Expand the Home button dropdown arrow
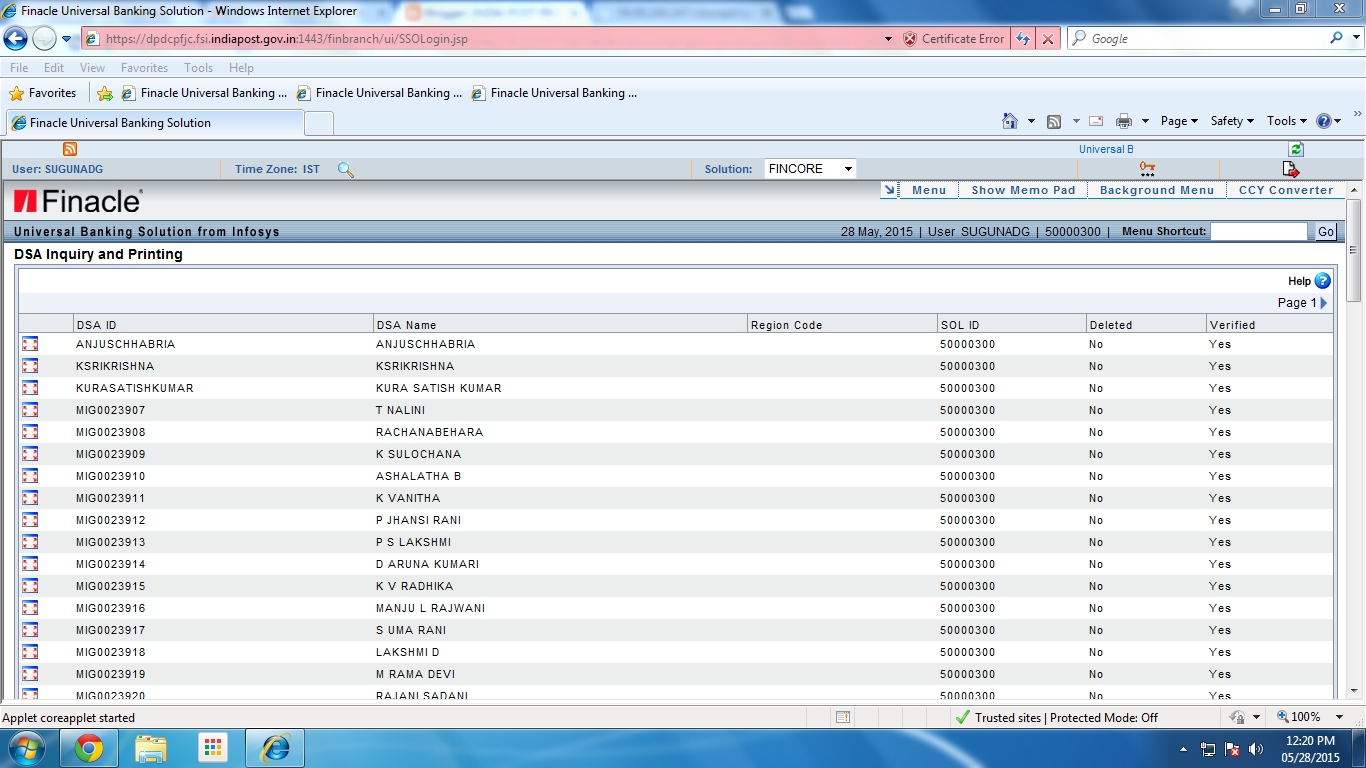The height and width of the screenshot is (768, 1366). pyautogui.click(x=1029, y=120)
